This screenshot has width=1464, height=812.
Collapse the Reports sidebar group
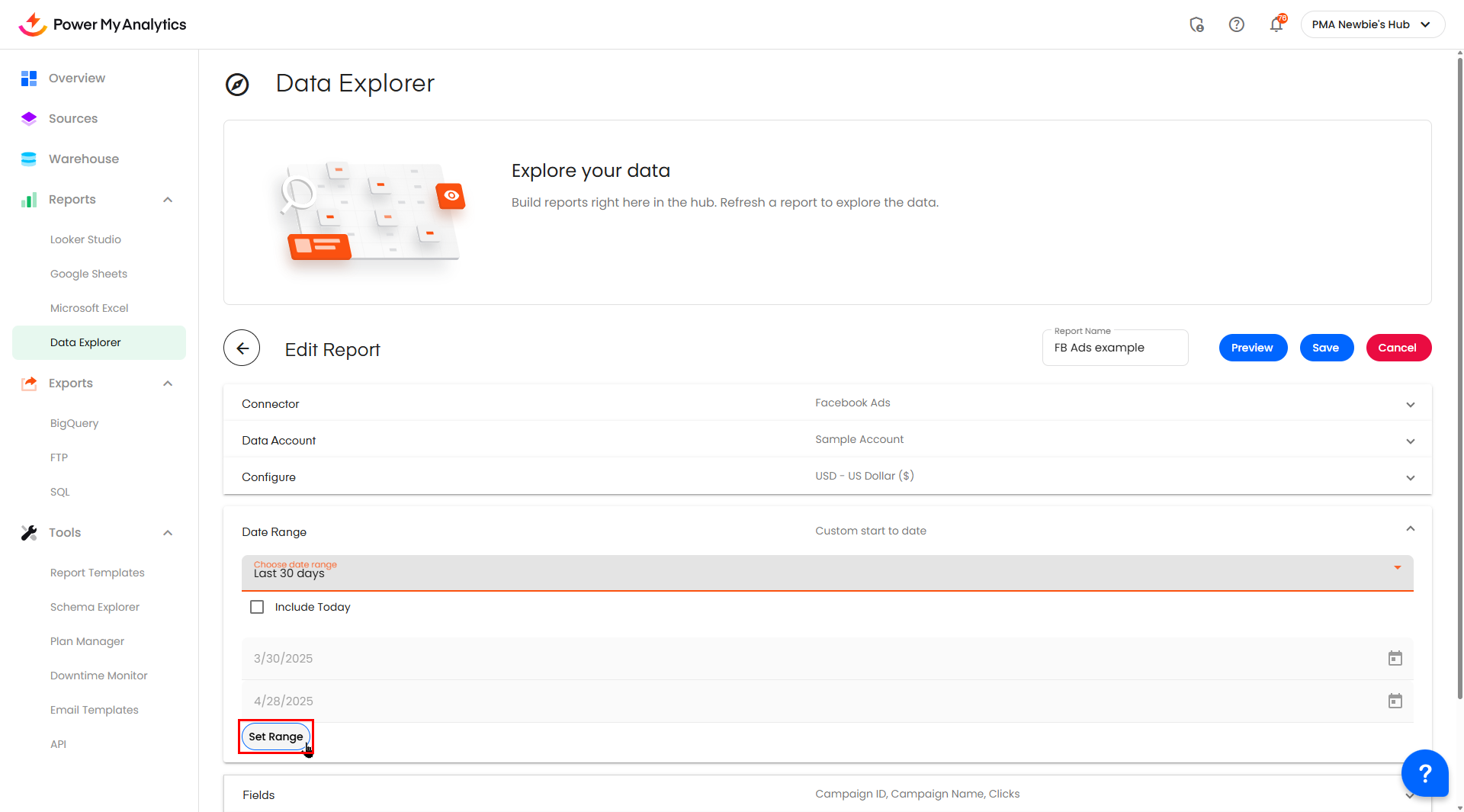168,200
